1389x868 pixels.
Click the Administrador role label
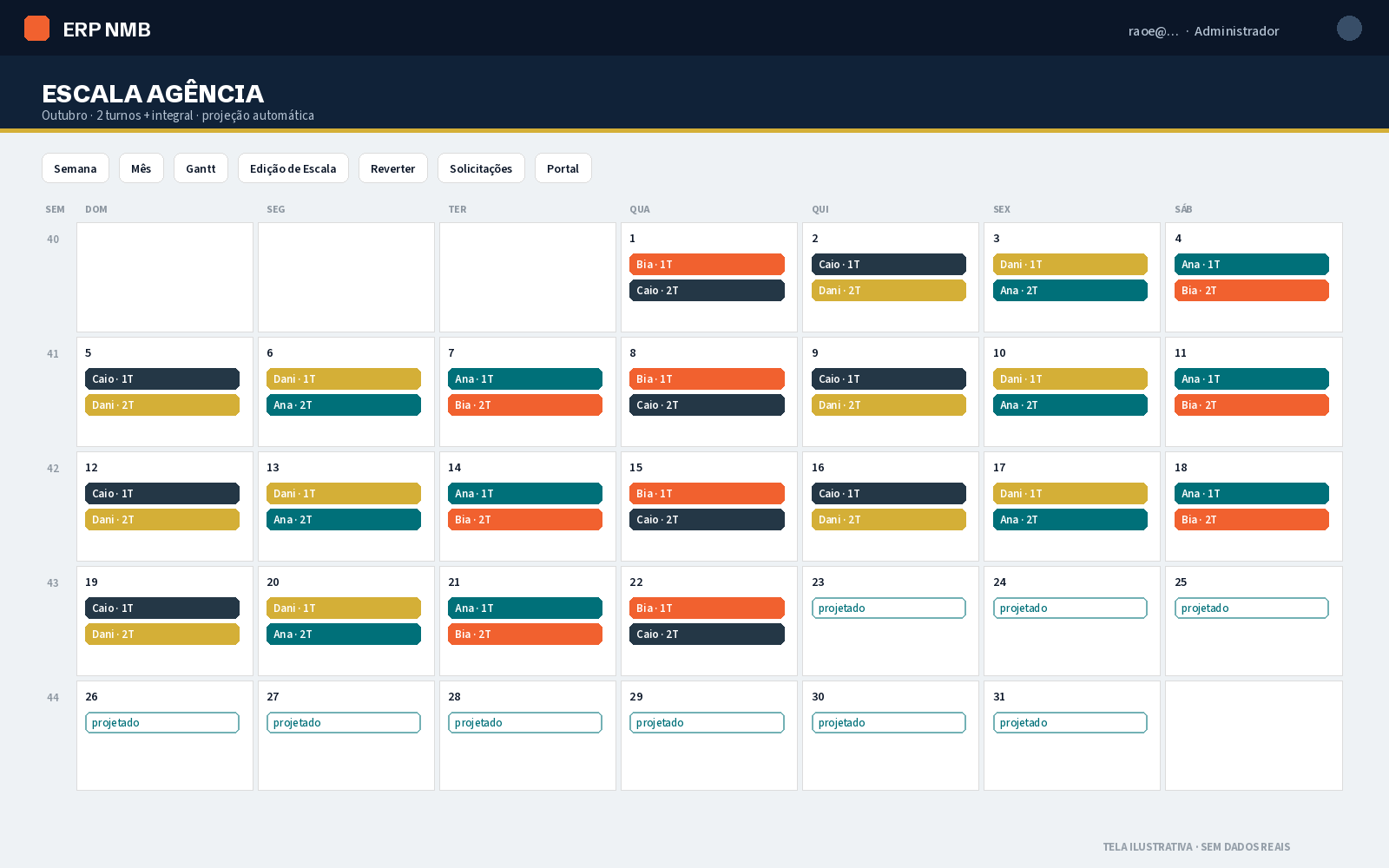(1236, 31)
